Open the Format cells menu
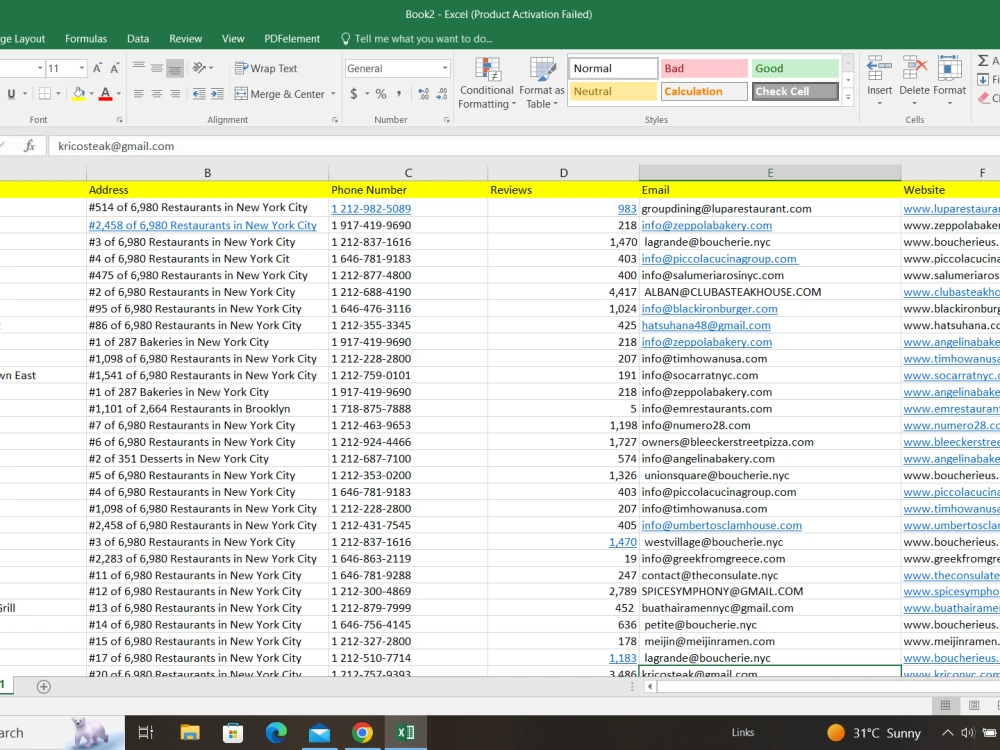This screenshot has width=1000, height=750. click(x=950, y=81)
